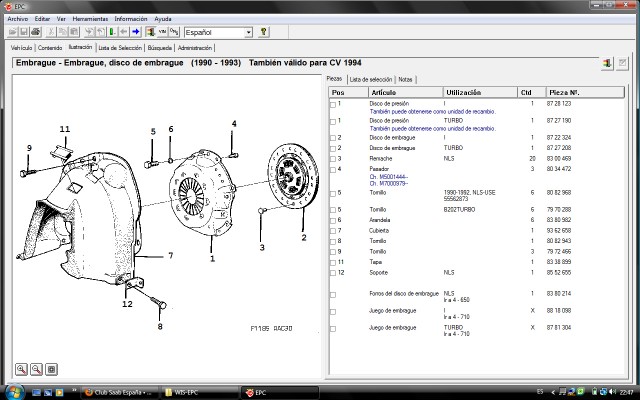Click the VIN toolbar icon
The image size is (640, 400).
click(162, 32)
